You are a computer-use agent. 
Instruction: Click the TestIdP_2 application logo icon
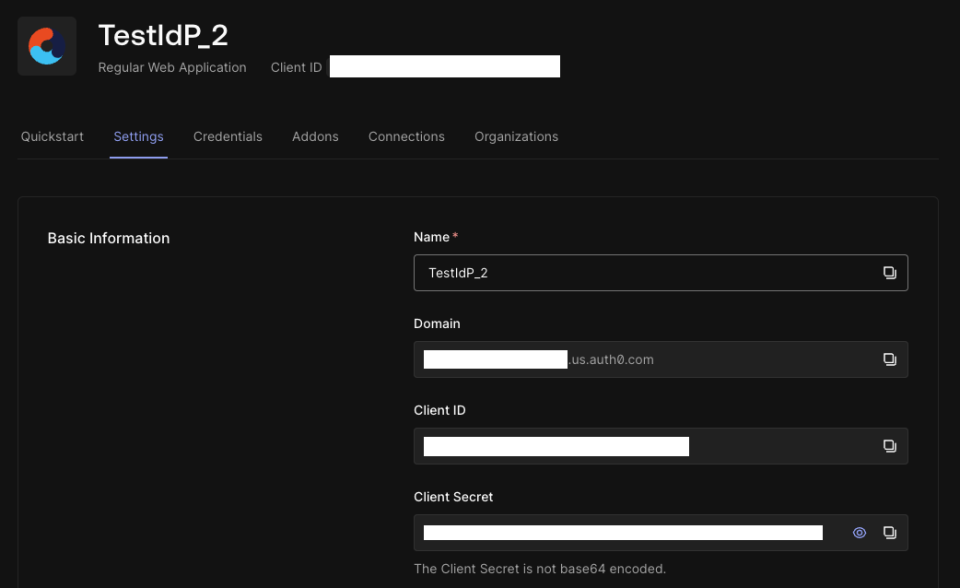(x=46, y=45)
